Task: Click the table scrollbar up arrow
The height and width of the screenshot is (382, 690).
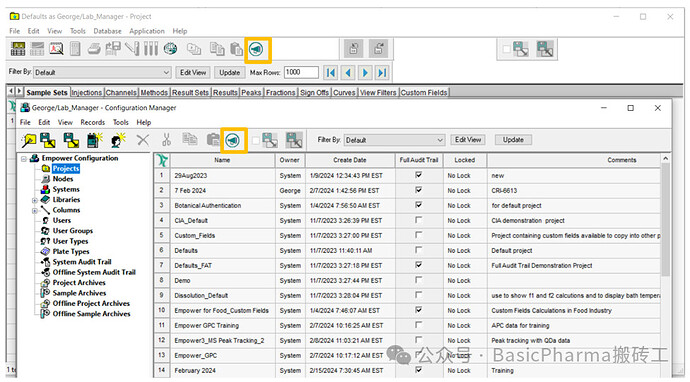Action: click(x=666, y=158)
